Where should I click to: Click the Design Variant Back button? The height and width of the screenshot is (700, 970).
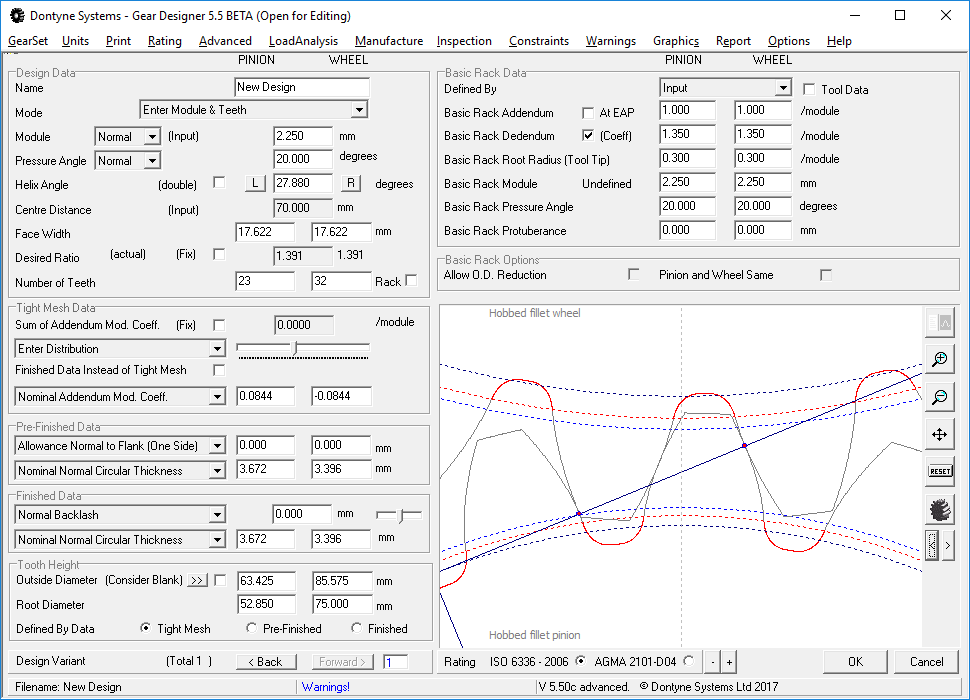[266, 662]
